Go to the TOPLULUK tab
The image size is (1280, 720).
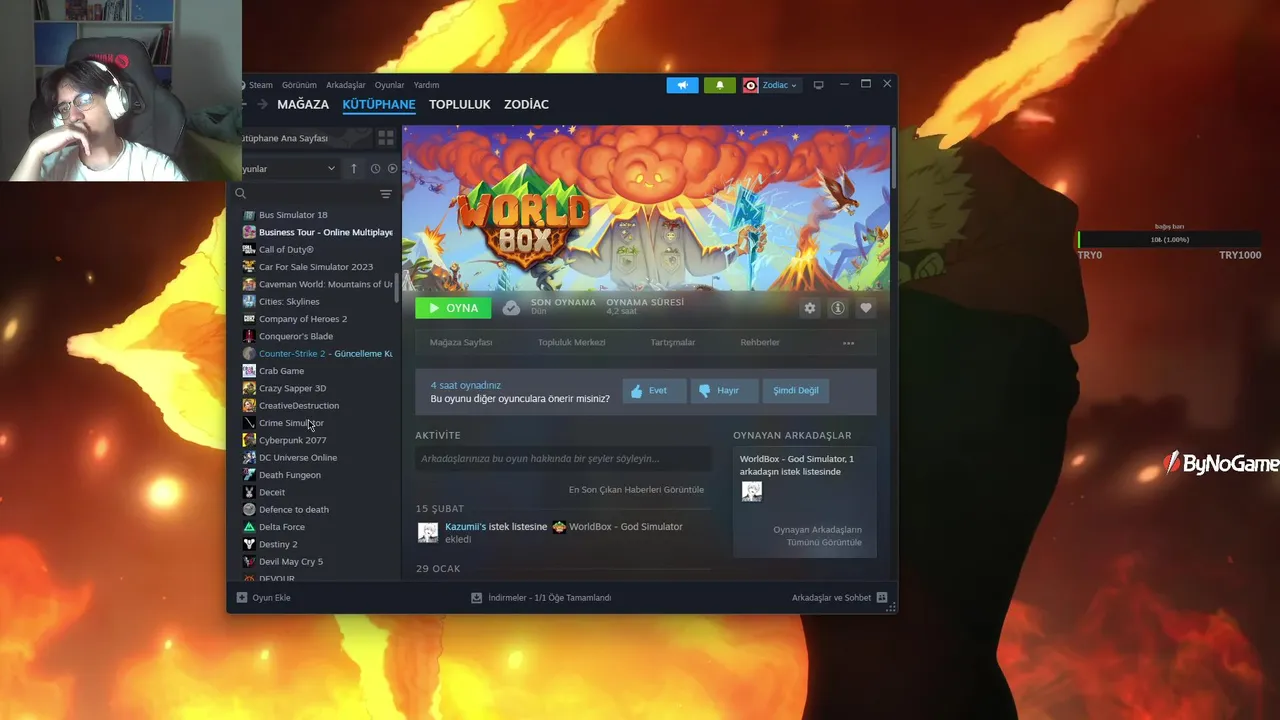[x=460, y=104]
